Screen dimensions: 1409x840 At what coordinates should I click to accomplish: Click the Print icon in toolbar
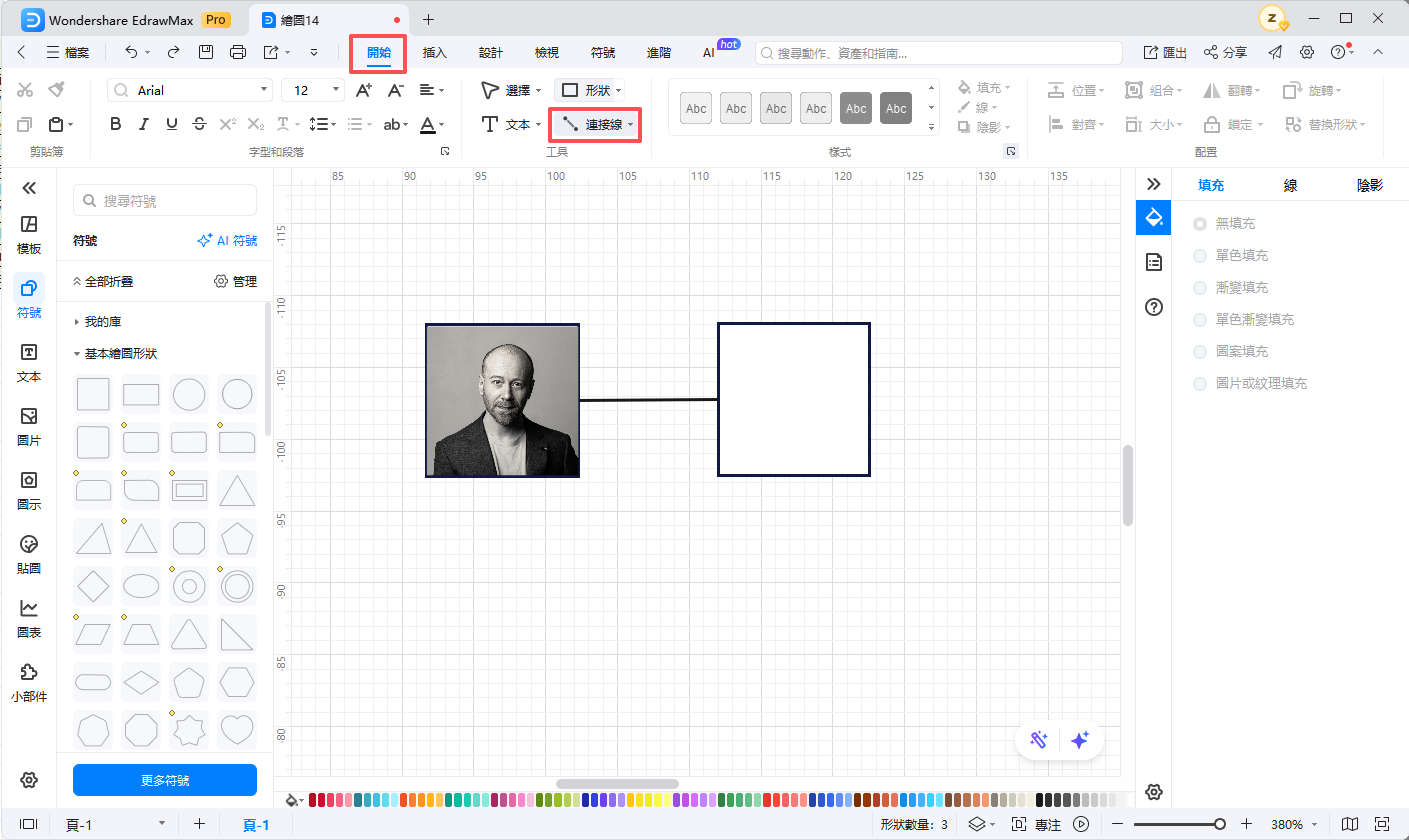(x=238, y=52)
